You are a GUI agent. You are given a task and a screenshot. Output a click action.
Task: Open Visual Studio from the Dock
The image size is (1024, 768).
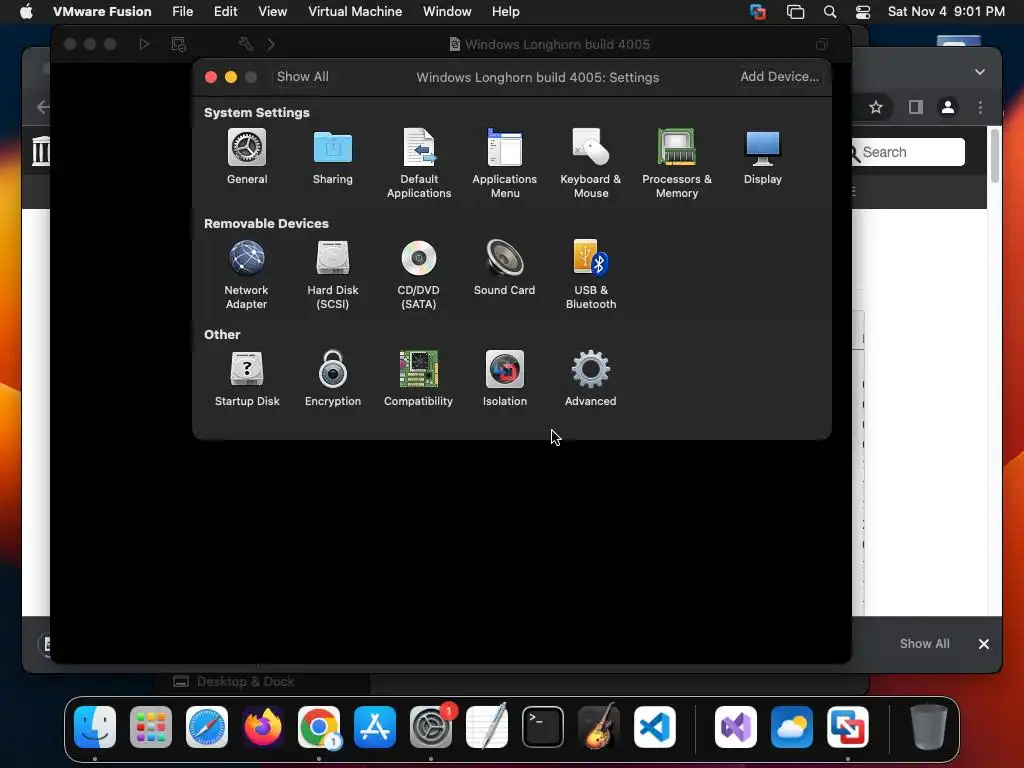pos(736,727)
